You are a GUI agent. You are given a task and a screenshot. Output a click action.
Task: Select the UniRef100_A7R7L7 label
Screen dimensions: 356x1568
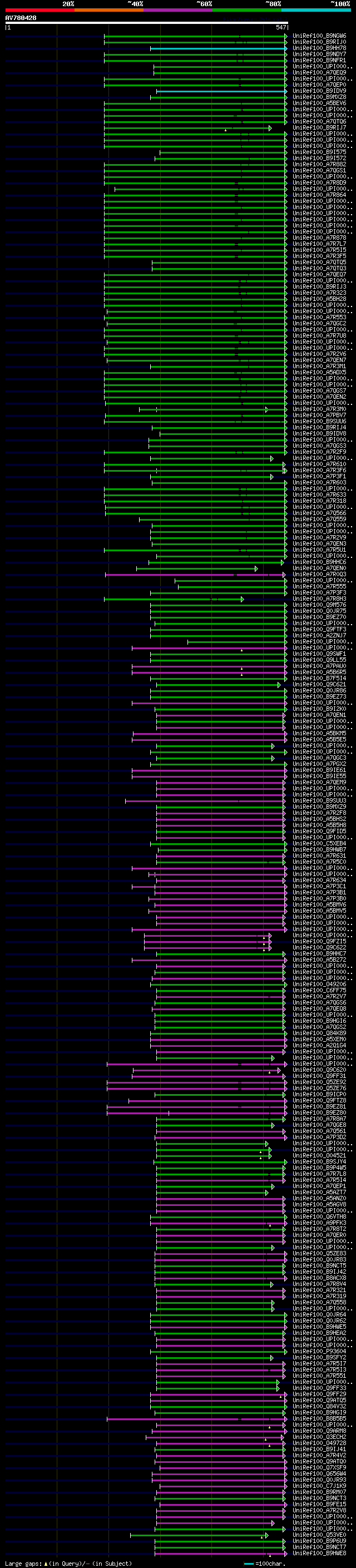click(x=319, y=244)
